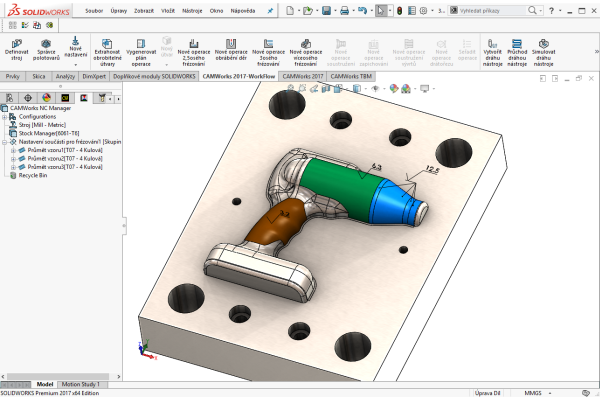Run Extrahovat obrobitelné útvary

pyautogui.click(x=107, y=52)
